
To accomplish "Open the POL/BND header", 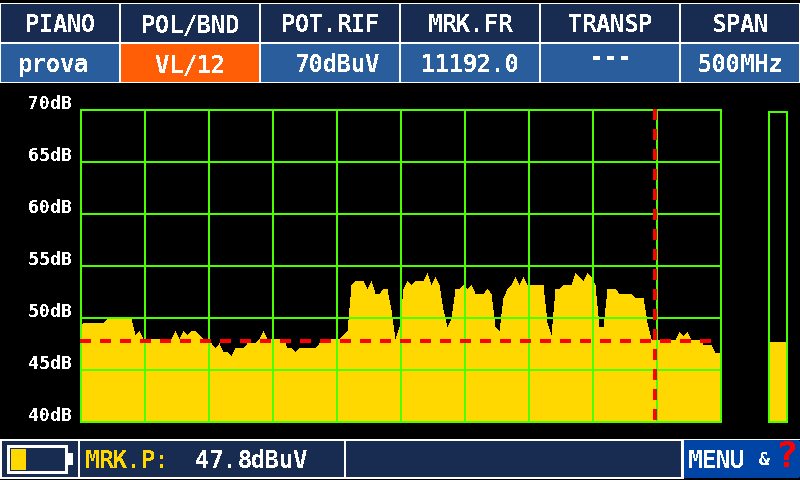I will (190, 23).
